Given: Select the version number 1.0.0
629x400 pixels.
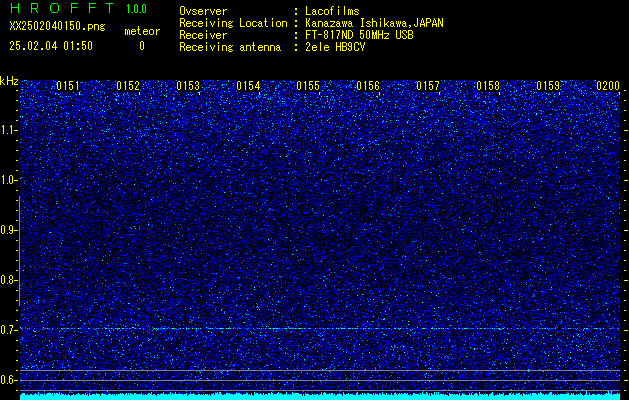Looking at the screenshot, I should (x=136, y=9).
